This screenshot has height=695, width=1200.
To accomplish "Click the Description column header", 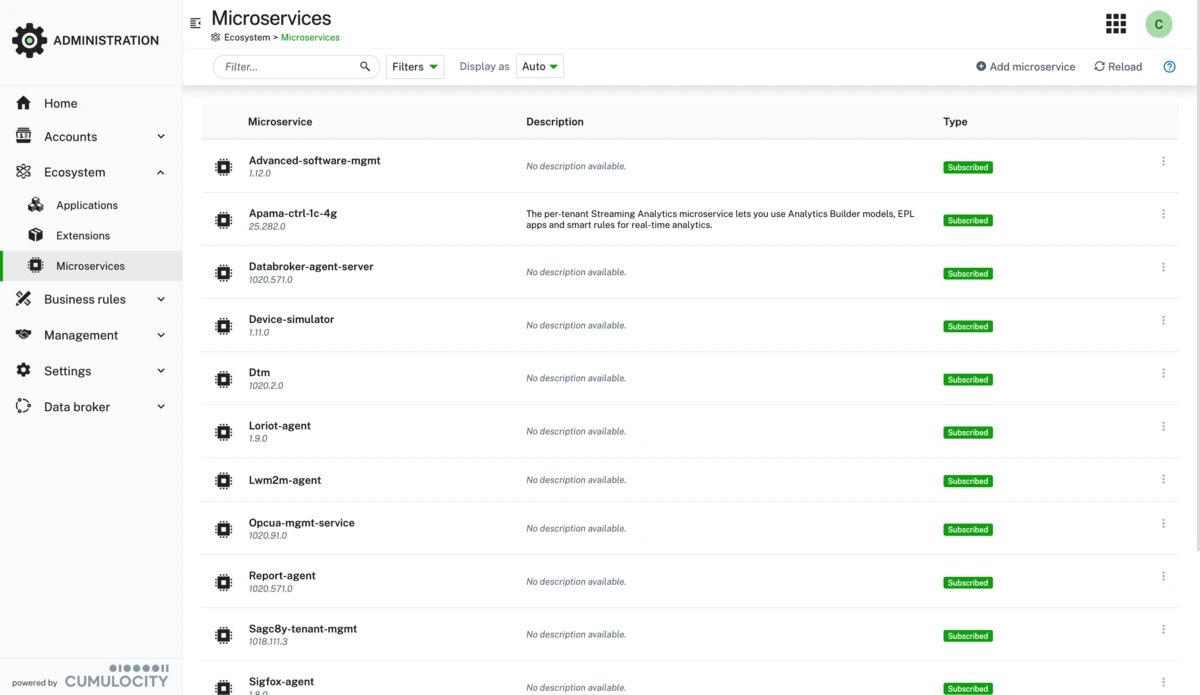I will click(x=555, y=122).
